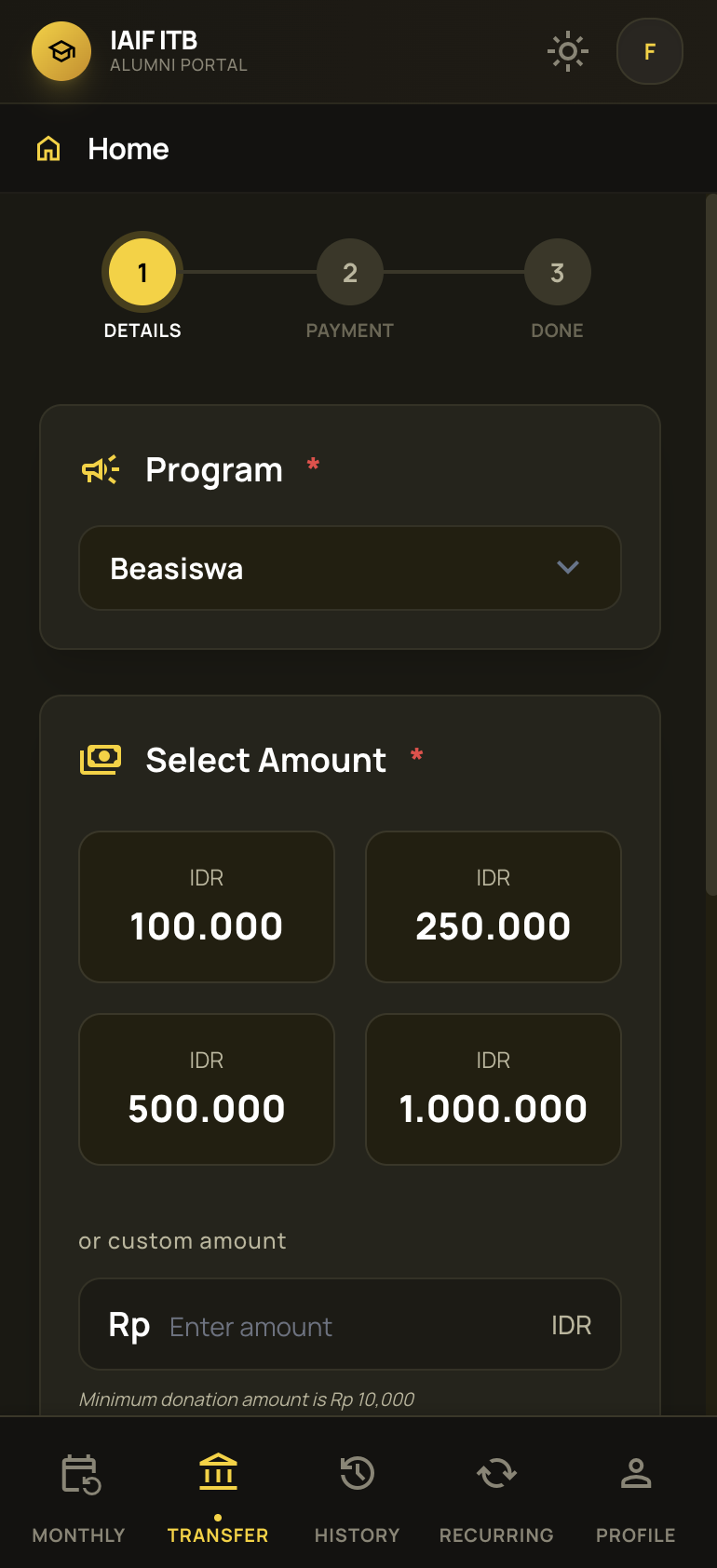Toggle the light/dark theme sun icon

[x=567, y=51]
